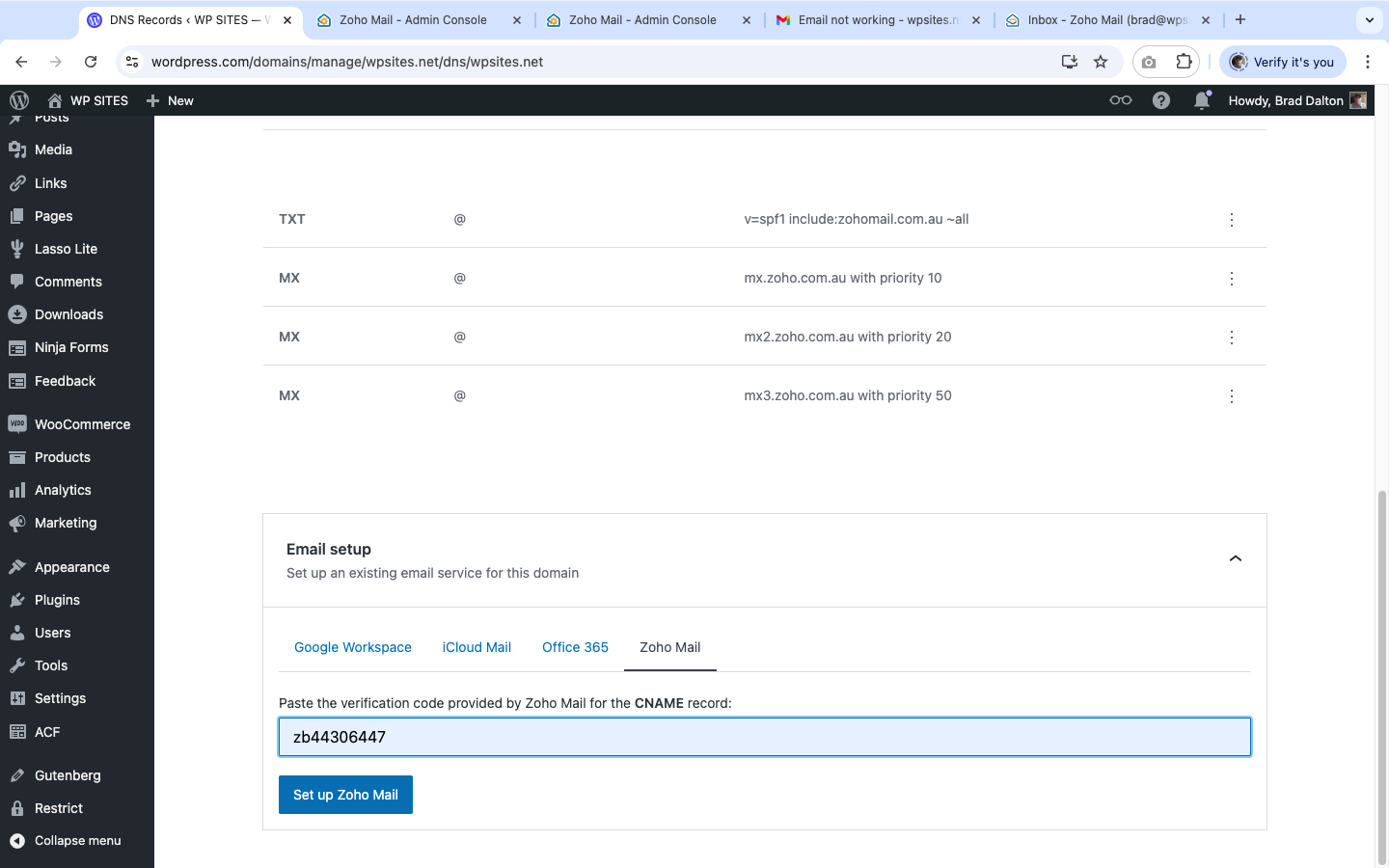Collapse the Email setup section
The image size is (1389, 868).
(x=1235, y=559)
